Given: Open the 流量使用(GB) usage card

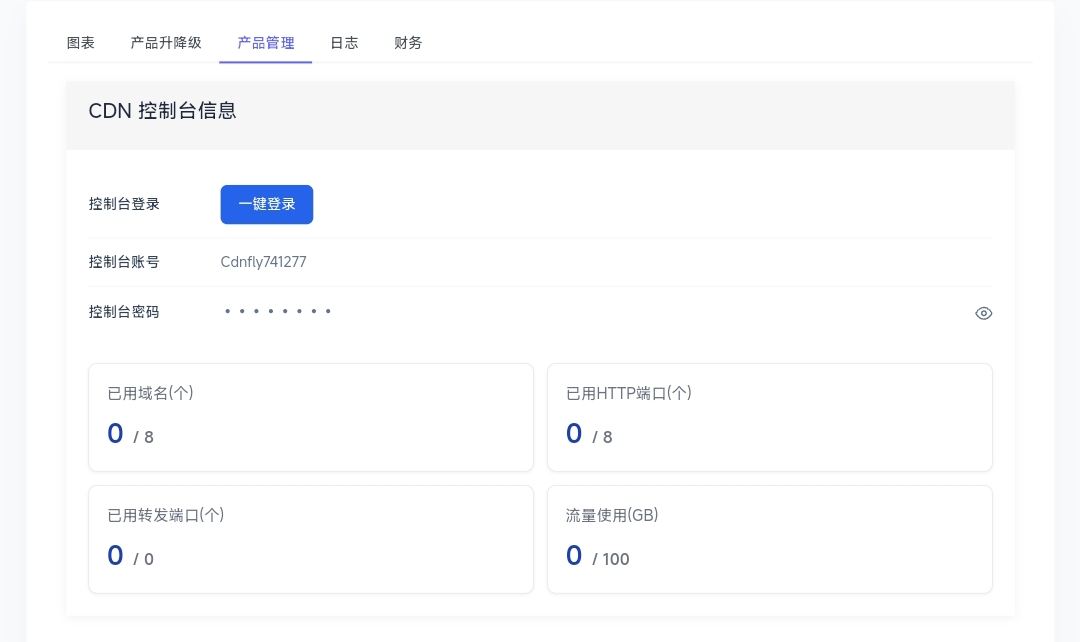Looking at the screenshot, I should pyautogui.click(x=770, y=538).
